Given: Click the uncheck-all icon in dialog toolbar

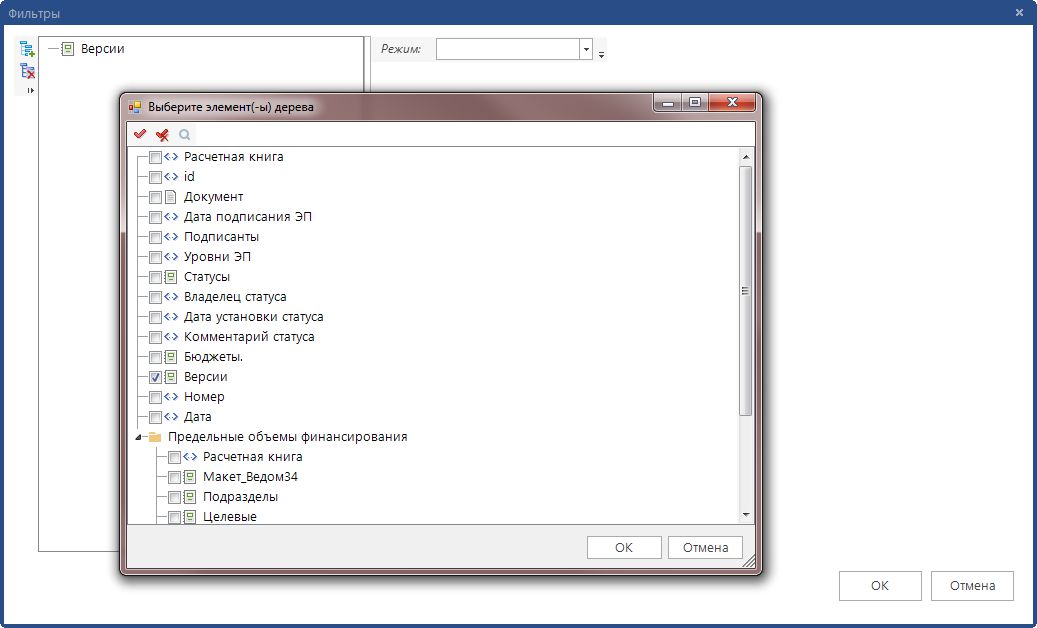Looking at the screenshot, I should [x=162, y=134].
